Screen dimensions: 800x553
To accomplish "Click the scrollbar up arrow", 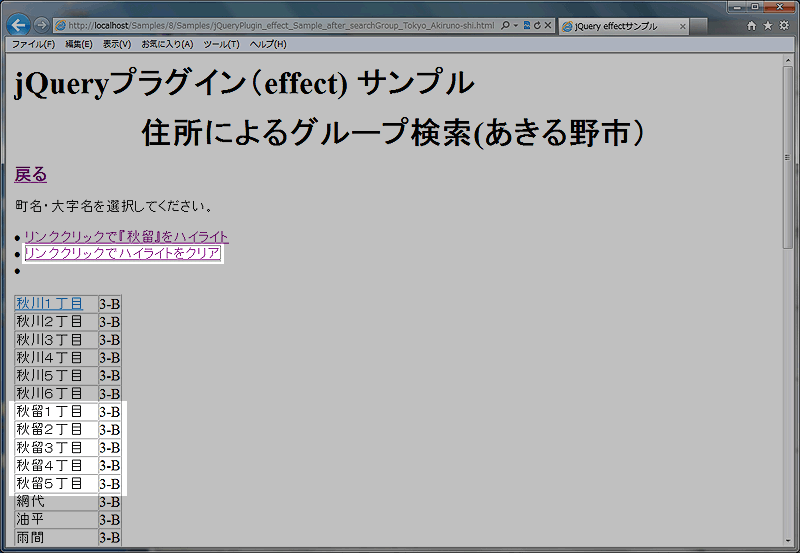I will click(788, 60).
